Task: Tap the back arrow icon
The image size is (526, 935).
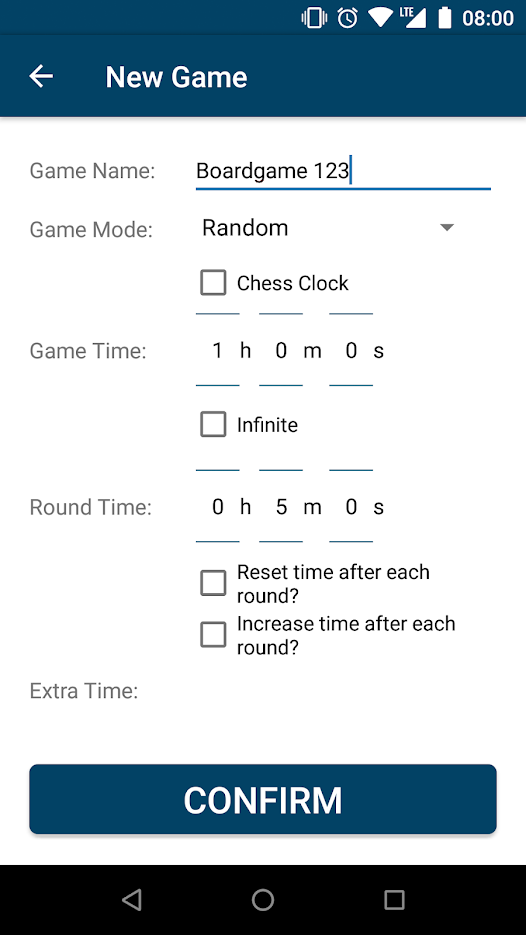Action: (41, 76)
